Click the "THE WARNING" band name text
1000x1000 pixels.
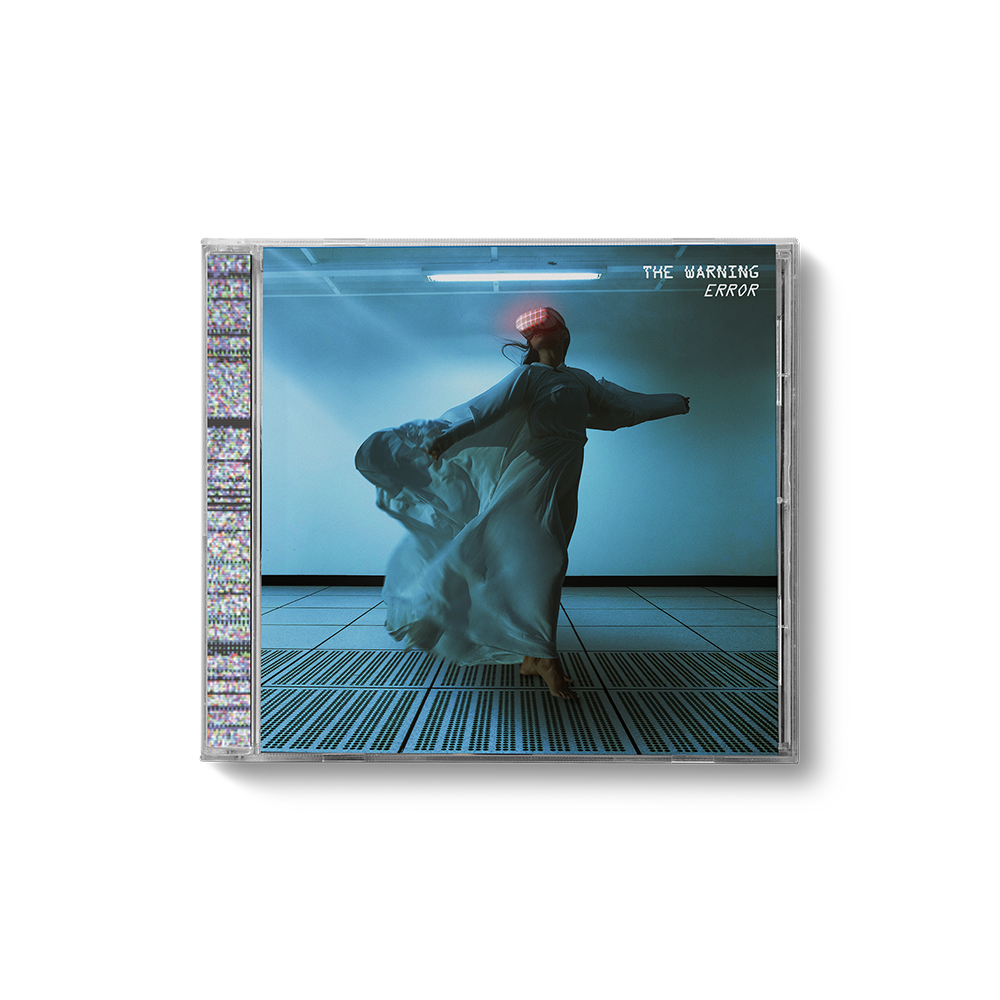(700, 272)
